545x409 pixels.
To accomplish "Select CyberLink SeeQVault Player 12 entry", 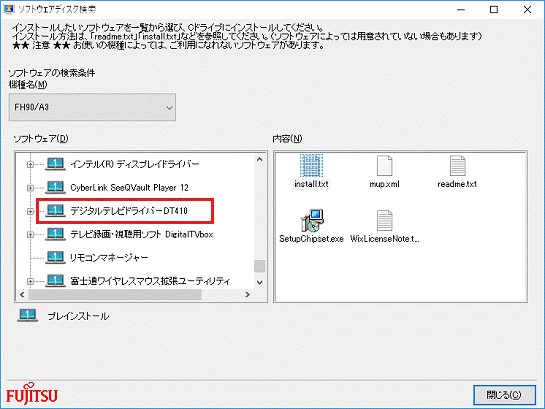I will [x=129, y=188].
